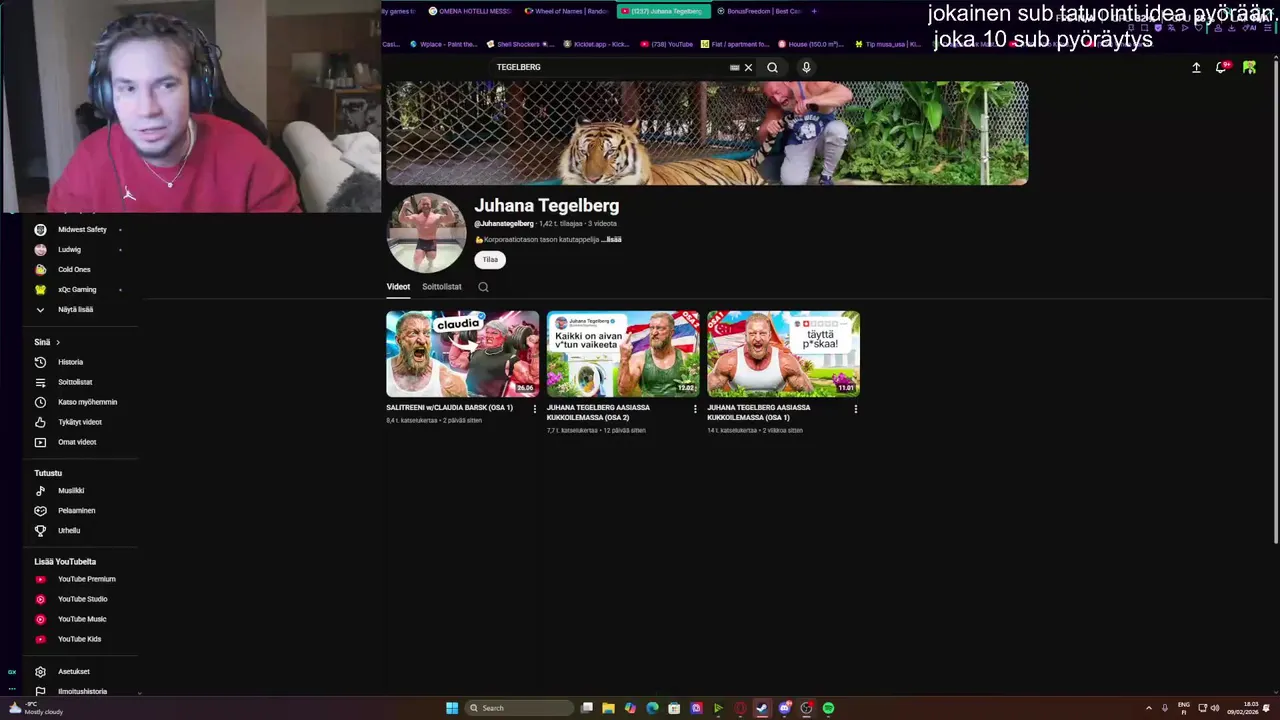Screen dimensions: 1280x720
Task: Open SALITREENI w/CLAUDIA BARSK video thumbnail
Action: (463, 354)
